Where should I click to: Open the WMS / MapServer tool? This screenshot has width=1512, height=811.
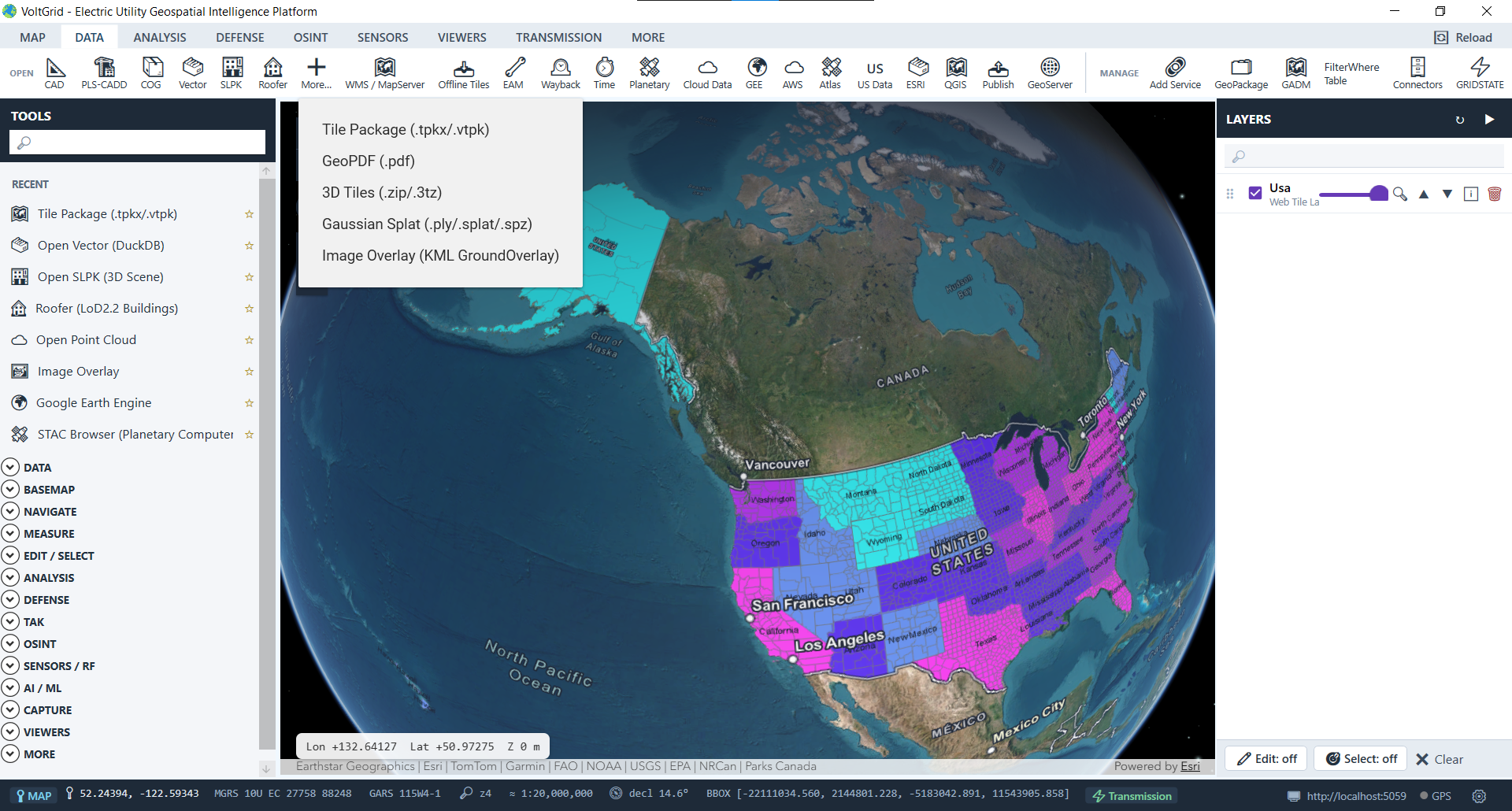point(385,73)
